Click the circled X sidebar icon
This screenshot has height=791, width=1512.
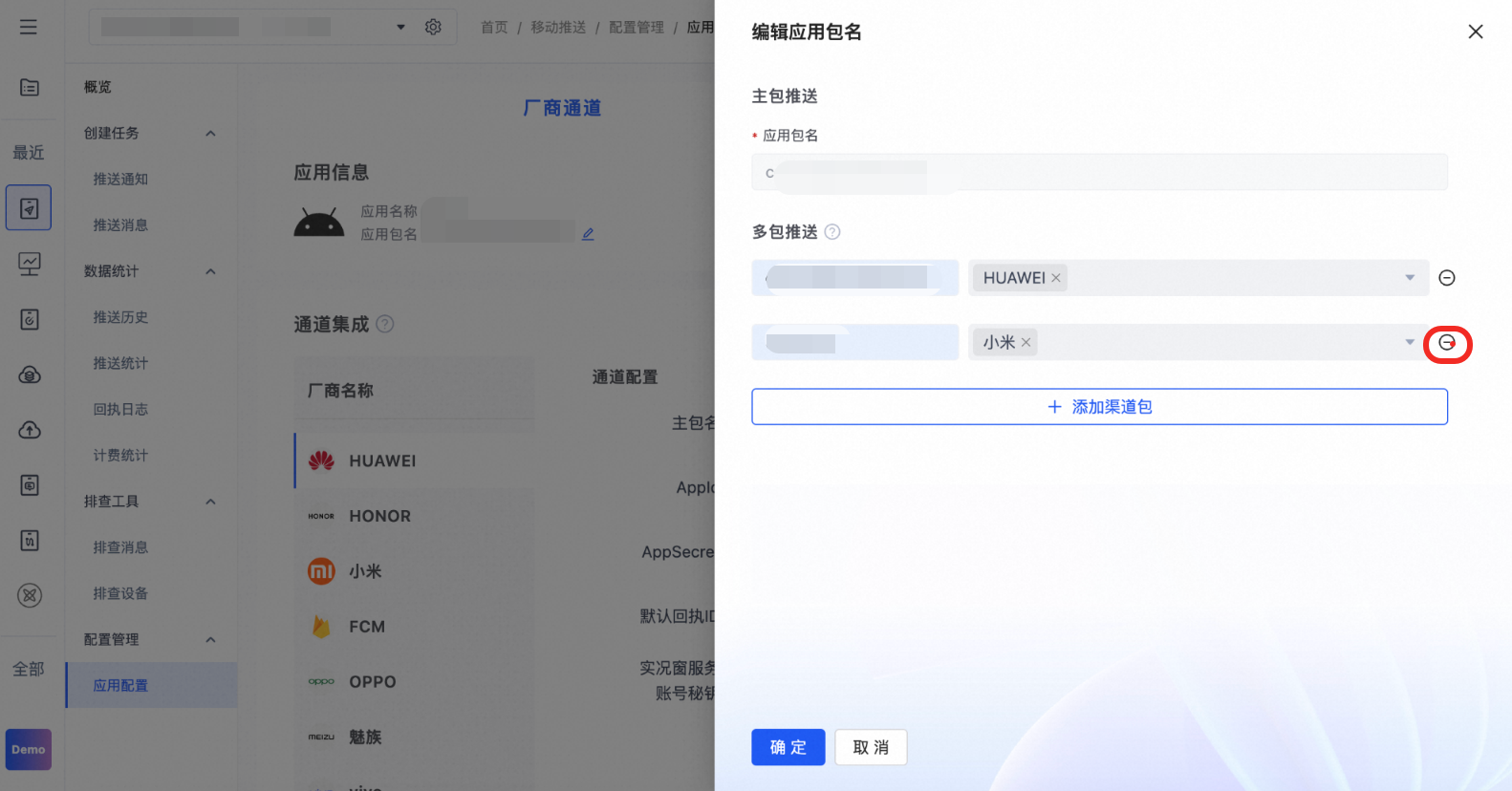click(30, 595)
